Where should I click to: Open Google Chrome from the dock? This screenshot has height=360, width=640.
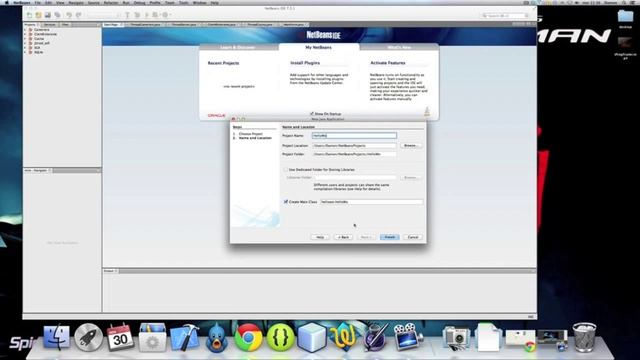(x=248, y=337)
